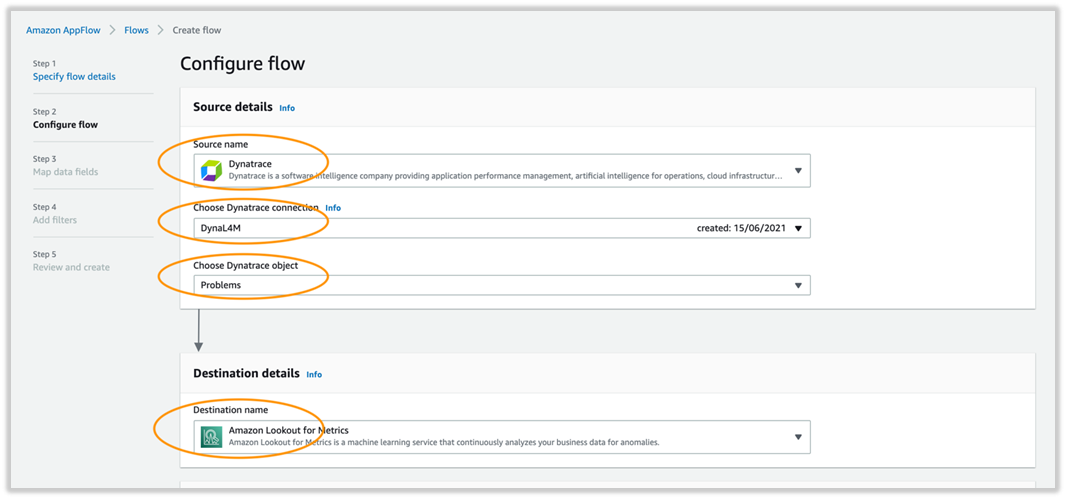1066x499 pixels.
Task: Click Dynatrace source description text
Action: 505,176
